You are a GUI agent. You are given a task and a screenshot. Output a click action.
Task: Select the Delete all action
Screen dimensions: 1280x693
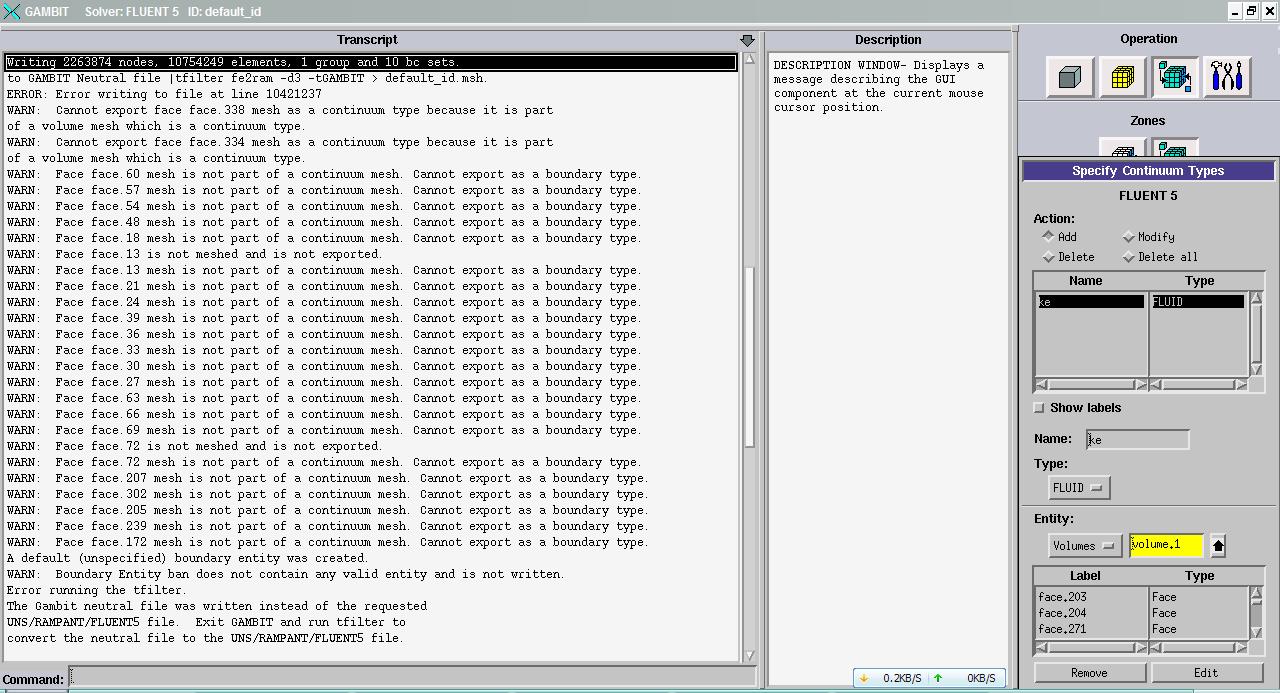[x=1129, y=257]
